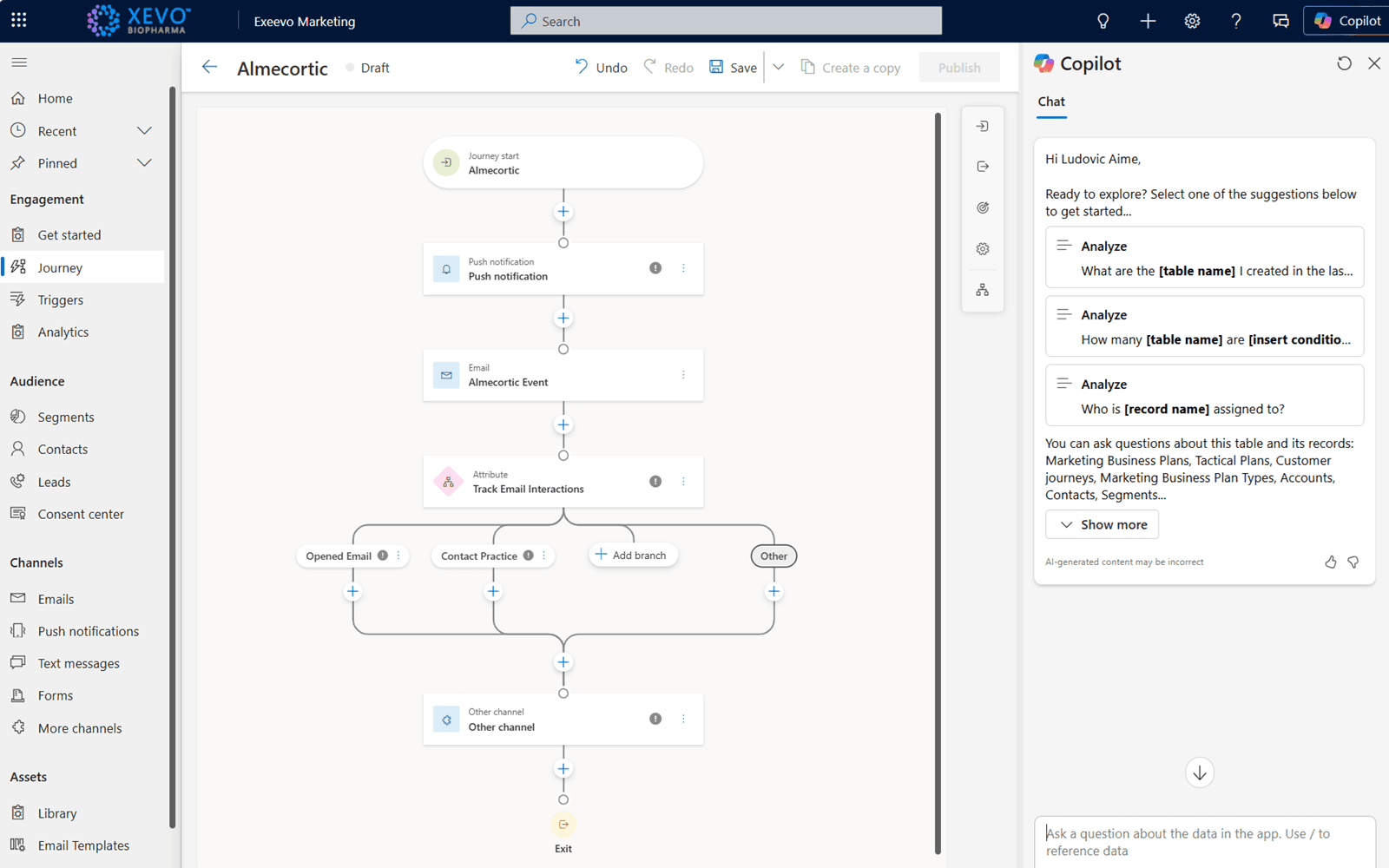
Task: Open Almecortic Event email tile's options menu
Action: (683, 375)
